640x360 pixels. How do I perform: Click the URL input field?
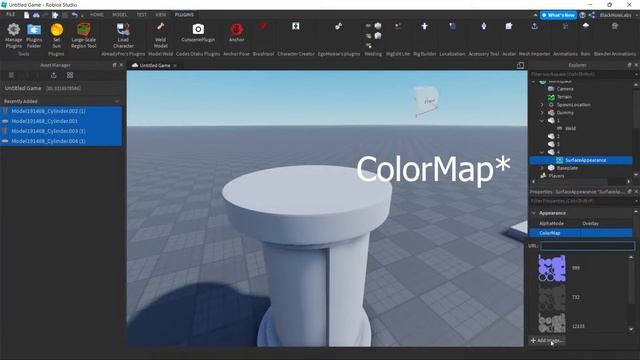[588, 246]
